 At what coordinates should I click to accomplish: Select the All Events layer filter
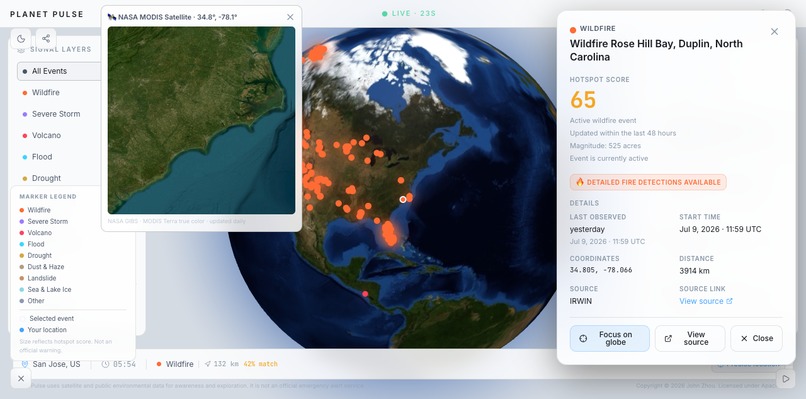(x=59, y=71)
